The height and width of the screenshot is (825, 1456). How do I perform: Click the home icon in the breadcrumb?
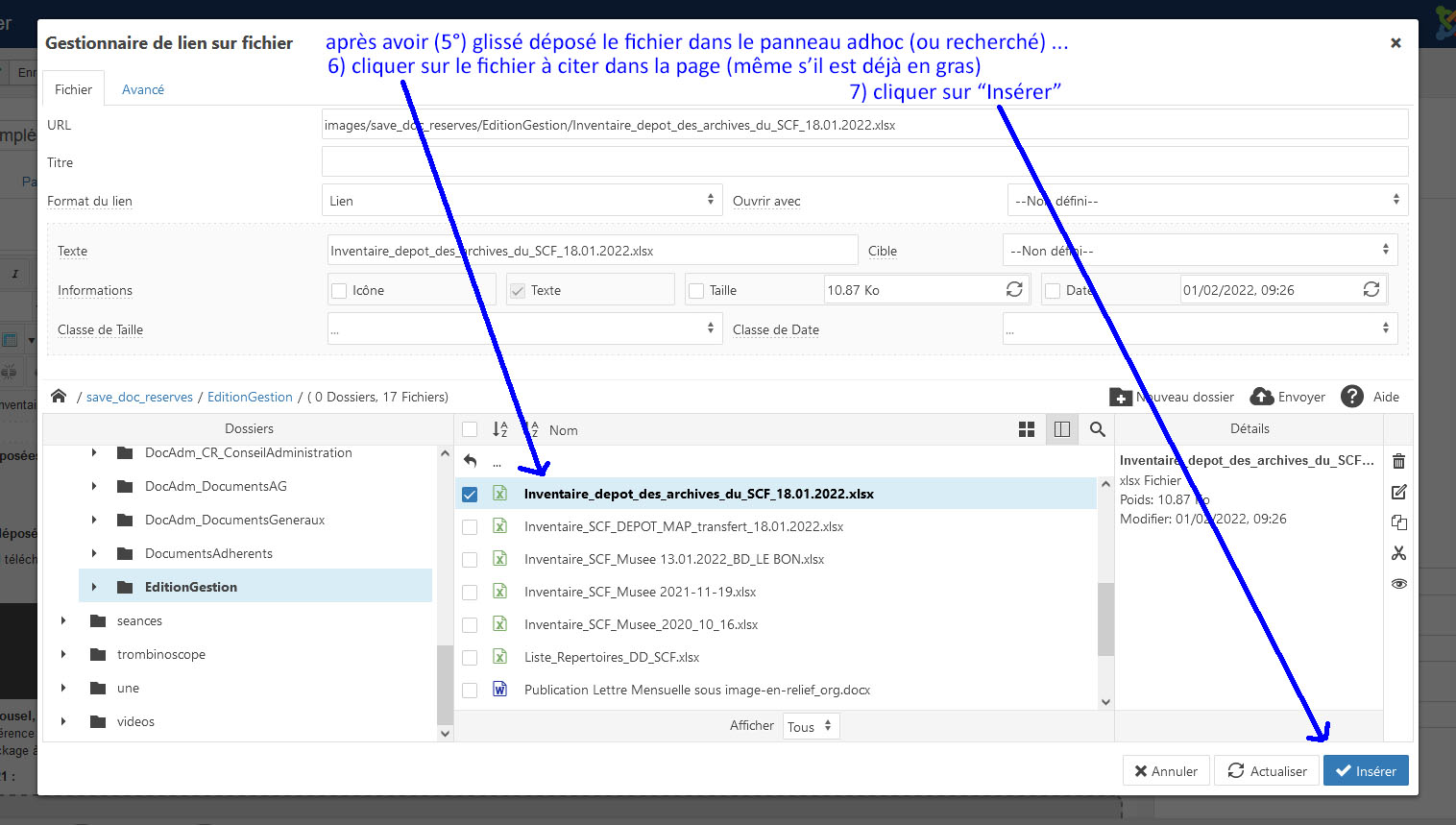[x=59, y=397]
